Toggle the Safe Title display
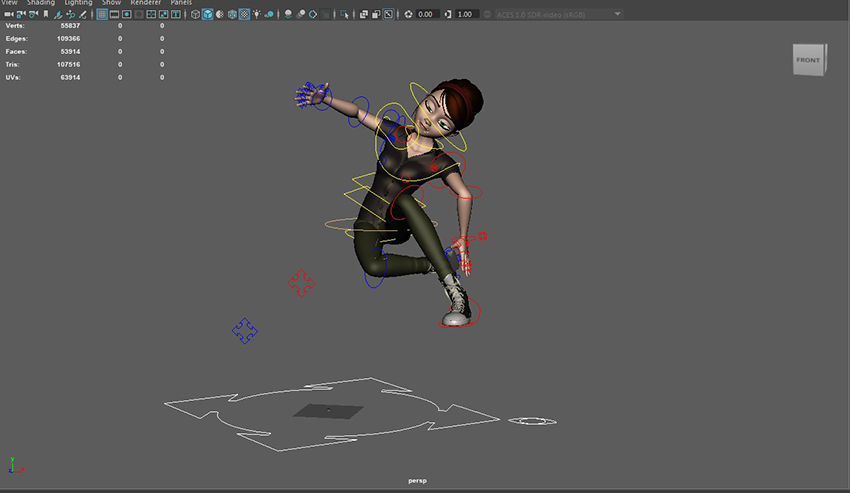The image size is (850, 493). point(176,15)
